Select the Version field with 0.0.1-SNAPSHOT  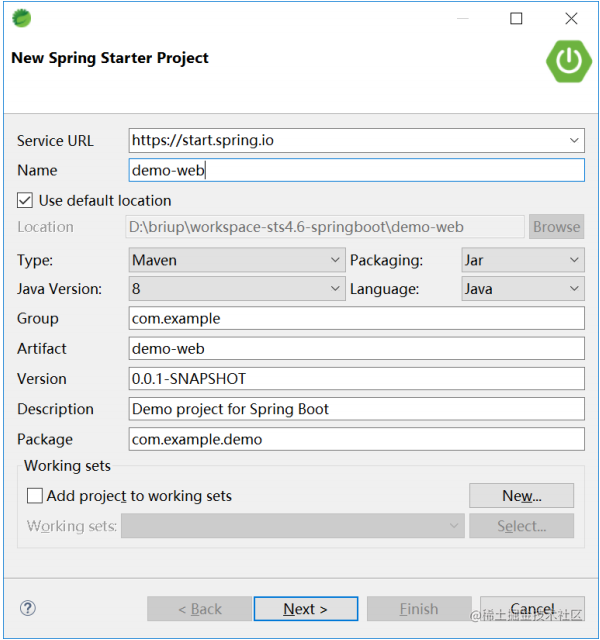click(356, 379)
